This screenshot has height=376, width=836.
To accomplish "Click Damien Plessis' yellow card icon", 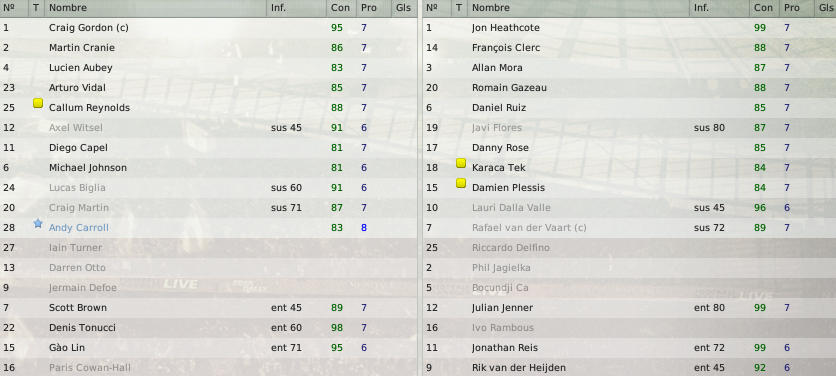I will 461,183.
